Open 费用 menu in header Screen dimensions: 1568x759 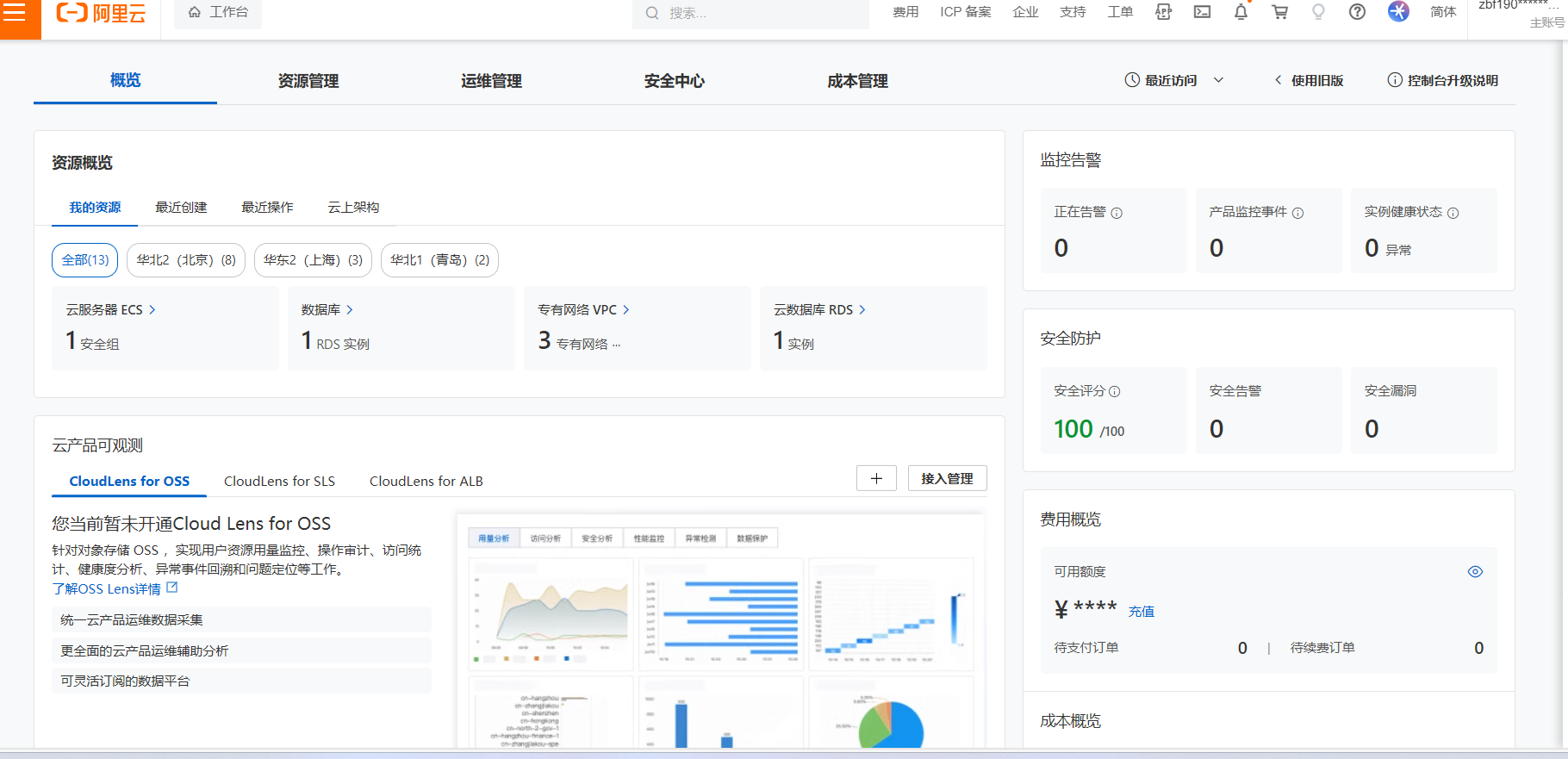tap(905, 12)
